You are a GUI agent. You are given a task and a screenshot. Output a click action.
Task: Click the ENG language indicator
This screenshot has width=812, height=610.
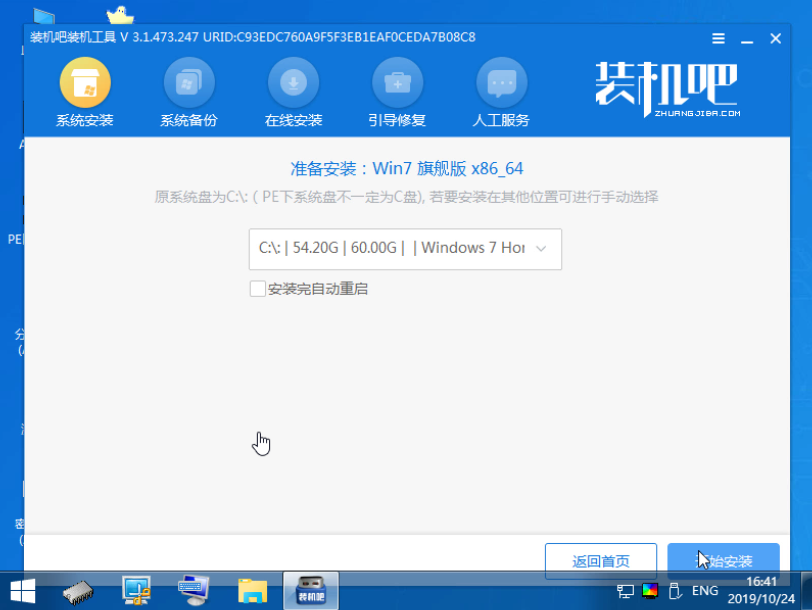point(704,591)
